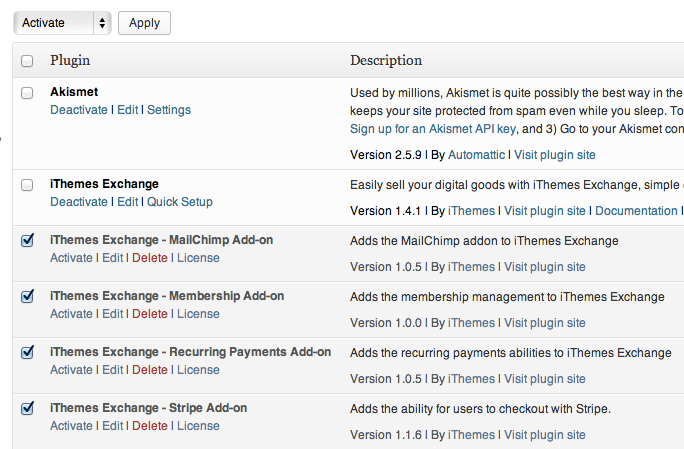Open iThemes author link for Stripe Add-on
This screenshot has height=449, width=684.
coord(472,435)
